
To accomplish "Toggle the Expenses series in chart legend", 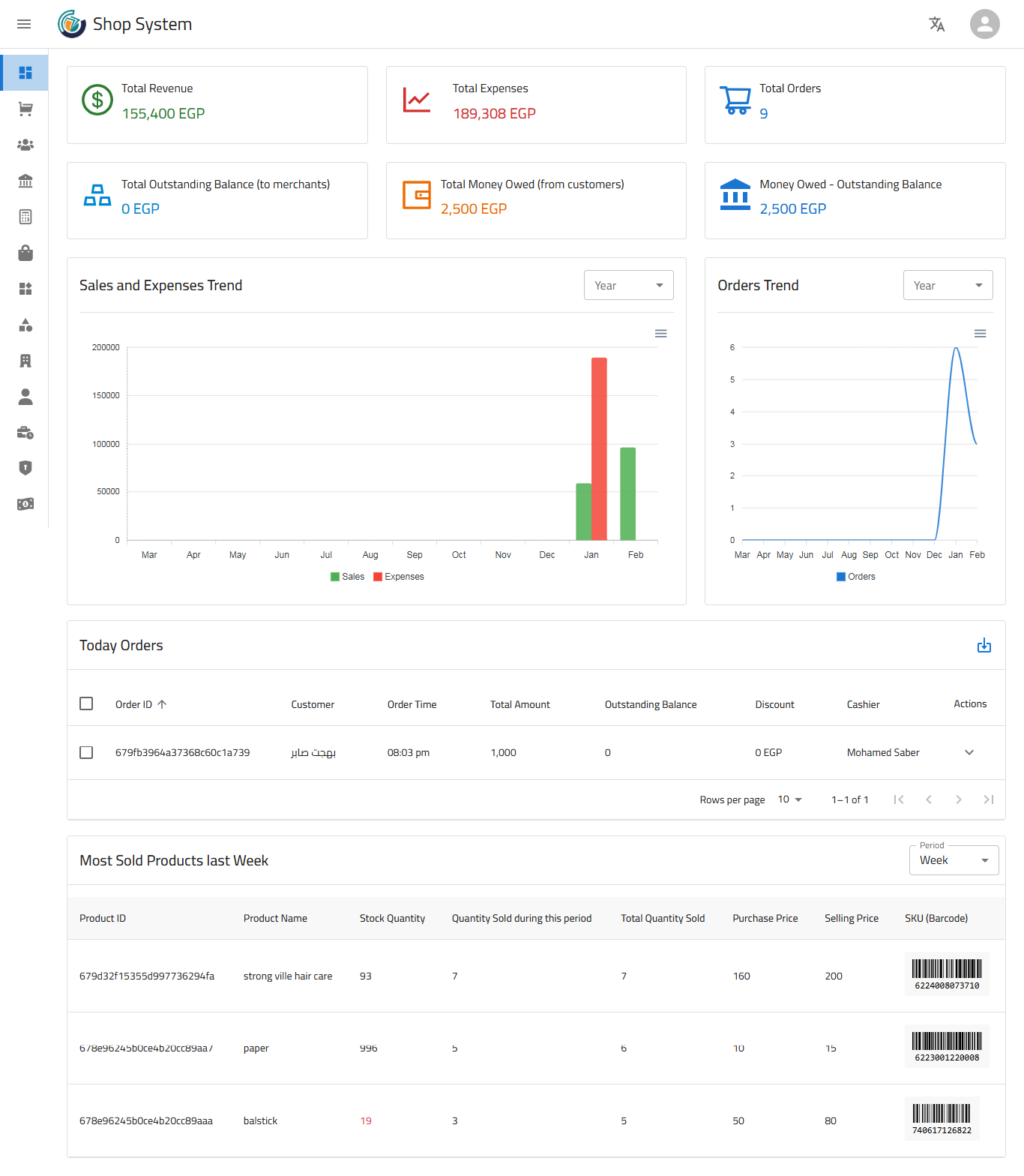I will coord(399,577).
